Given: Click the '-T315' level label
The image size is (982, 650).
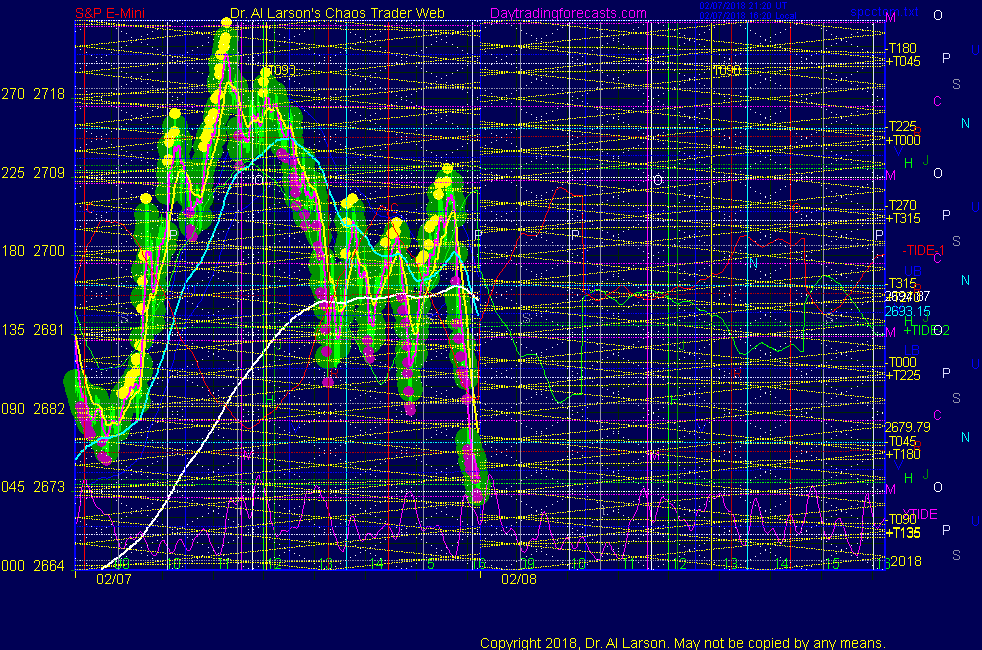Looking at the screenshot, I should click(902, 284).
